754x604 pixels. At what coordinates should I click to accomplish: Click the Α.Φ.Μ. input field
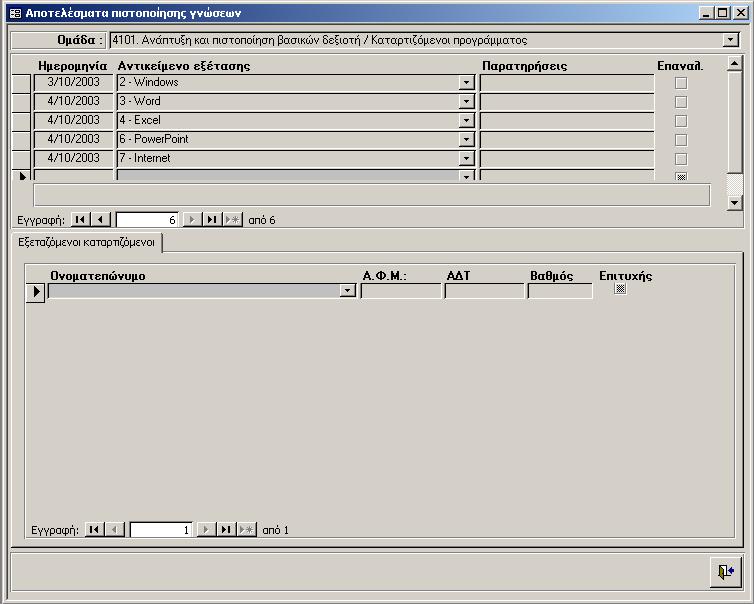[x=400, y=291]
